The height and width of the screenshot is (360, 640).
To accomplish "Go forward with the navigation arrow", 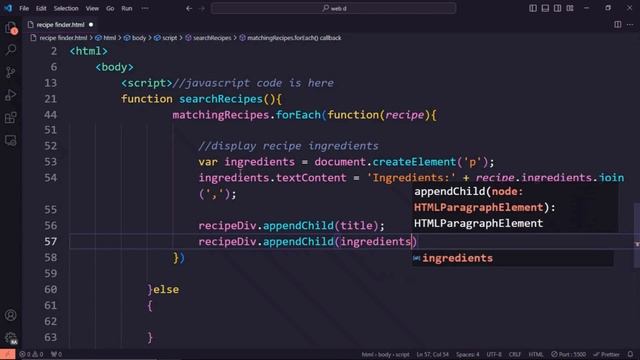I will 202,8.
